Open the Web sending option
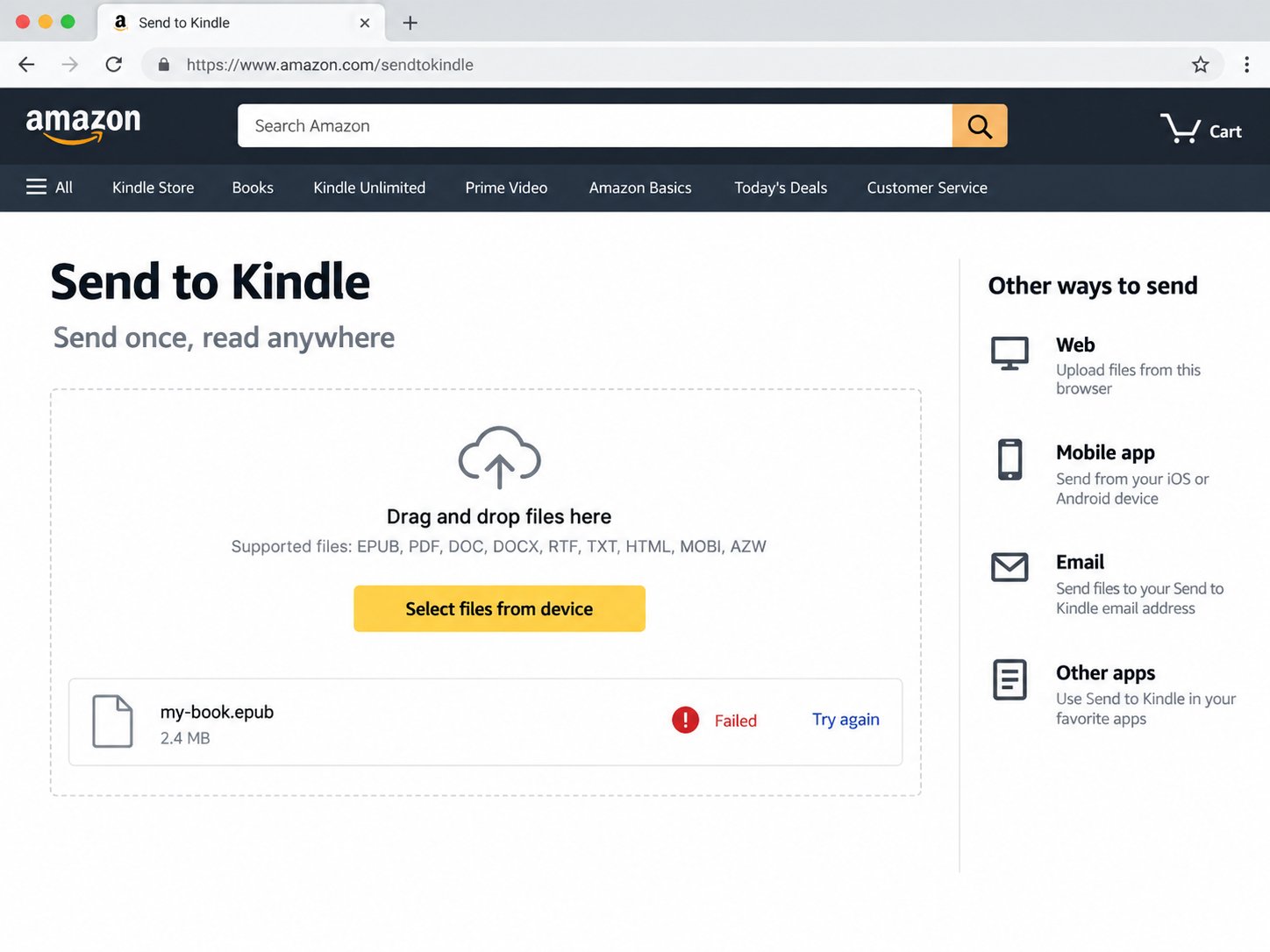The image size is (1270, 952). pos(1075,345)
